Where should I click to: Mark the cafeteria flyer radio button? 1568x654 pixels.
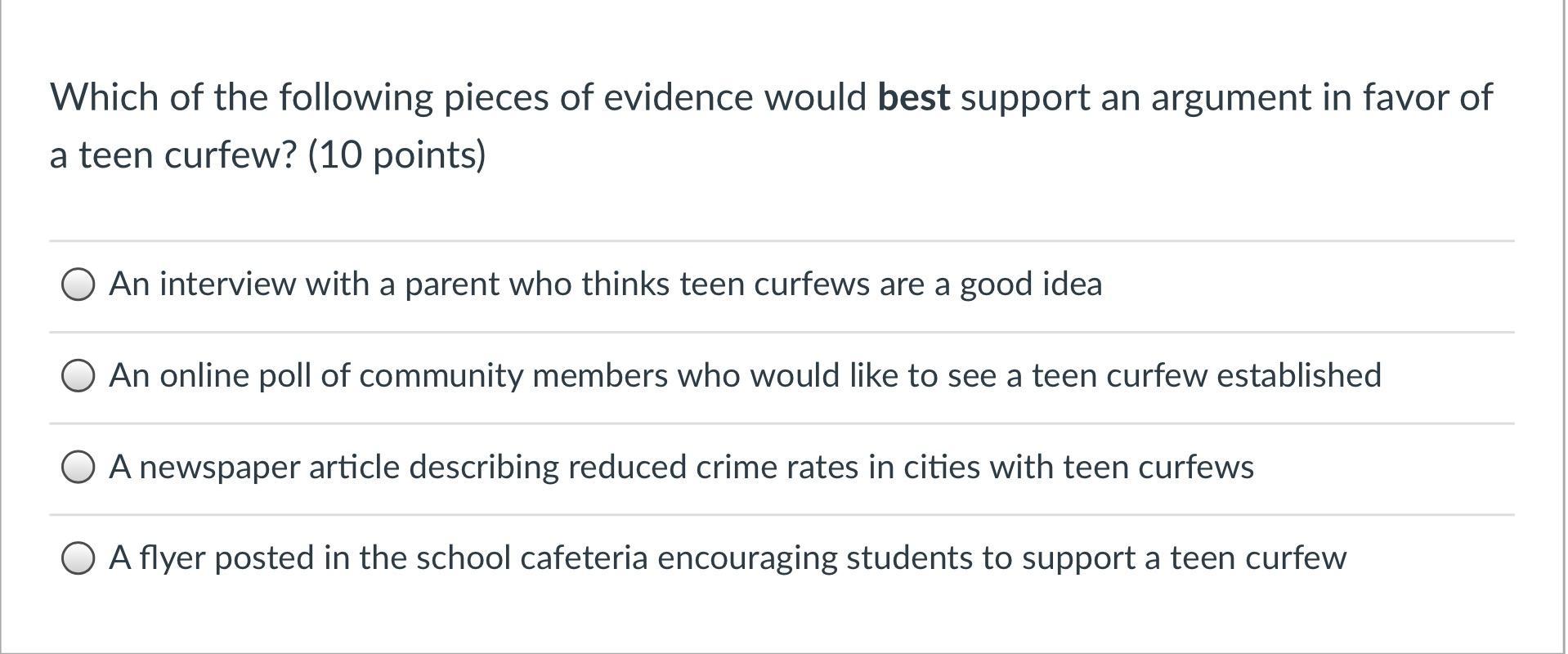(x=78, y=559)
